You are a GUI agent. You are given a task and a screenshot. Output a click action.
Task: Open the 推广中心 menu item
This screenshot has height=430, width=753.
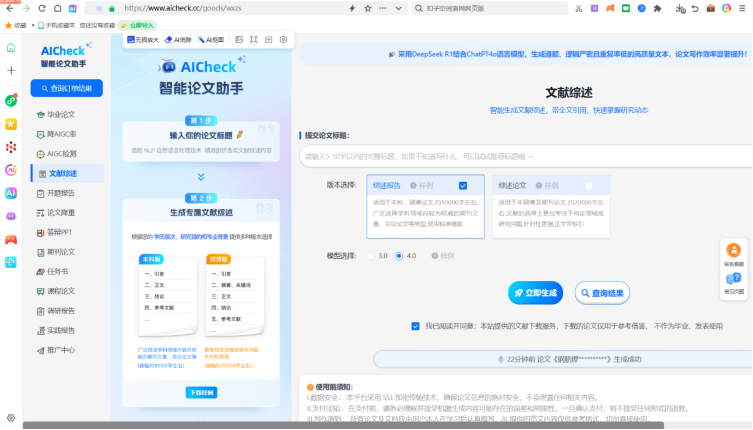56,350
